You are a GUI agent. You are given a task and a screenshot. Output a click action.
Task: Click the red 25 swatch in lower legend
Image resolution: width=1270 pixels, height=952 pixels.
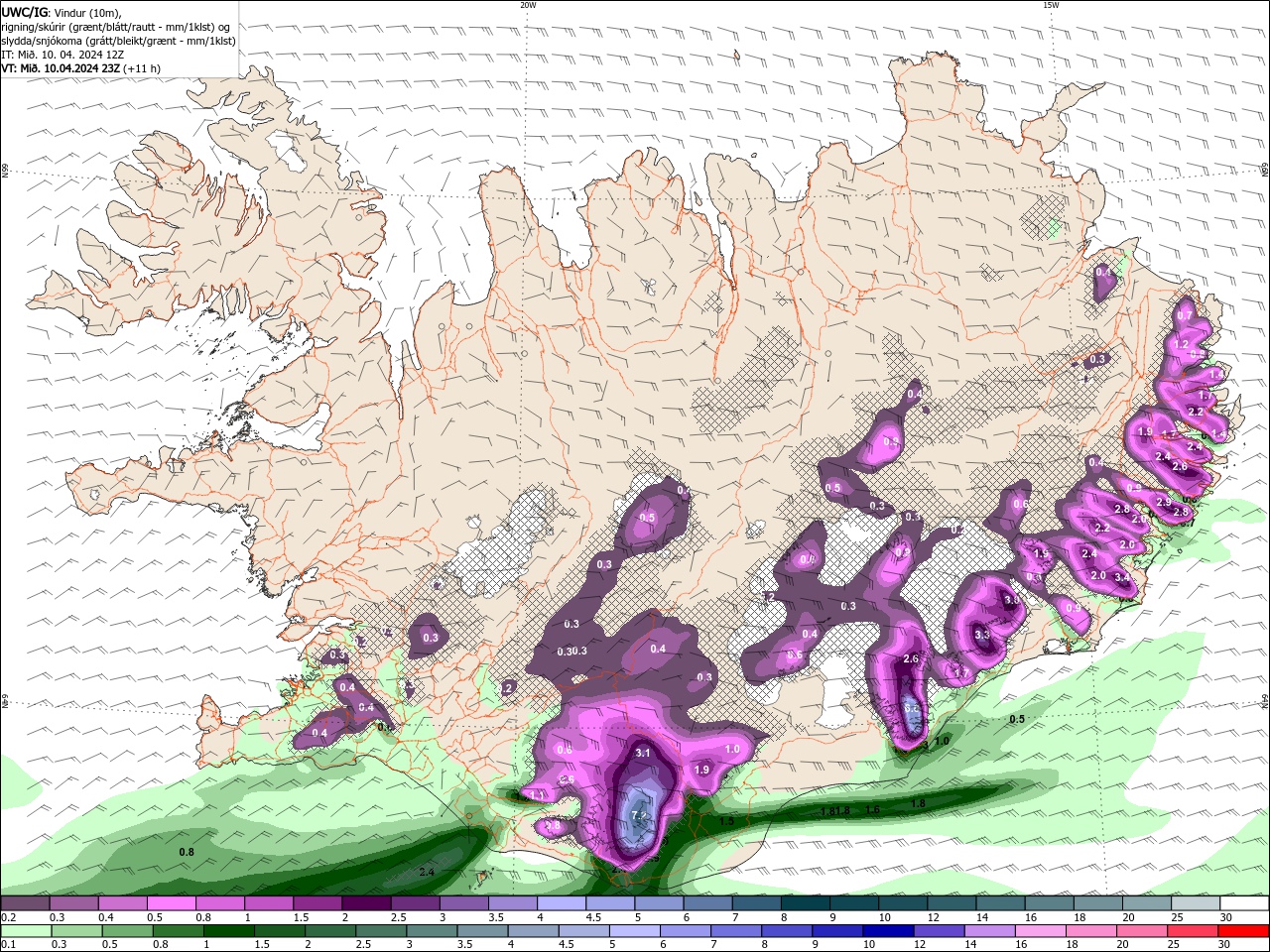(x=1192, y=931)
